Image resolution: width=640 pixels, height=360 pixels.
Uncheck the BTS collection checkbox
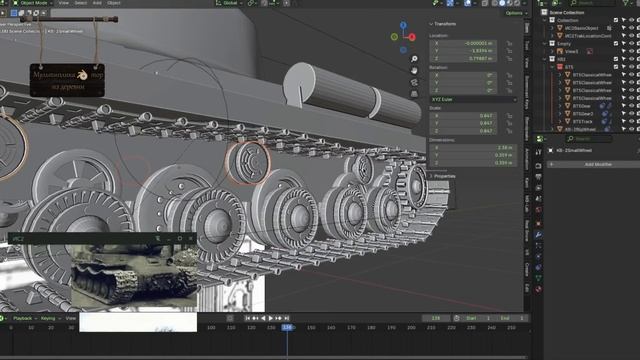click(x=616, y=67)
